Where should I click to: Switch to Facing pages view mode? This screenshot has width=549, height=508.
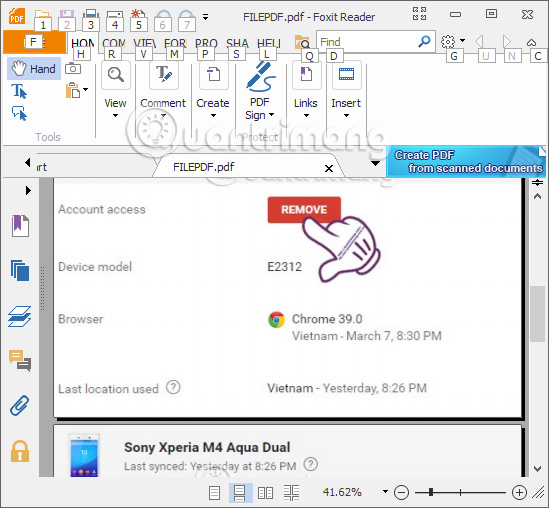point(265,493)
